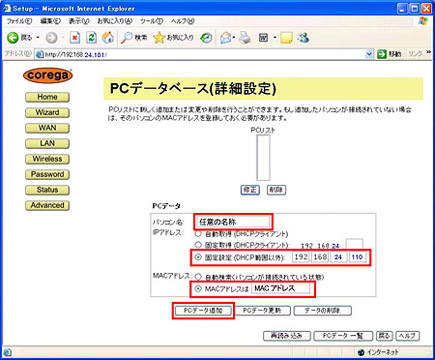435x360 pixels.
Task: Click the Print icon in toolbar
Action: click(245, 38)
